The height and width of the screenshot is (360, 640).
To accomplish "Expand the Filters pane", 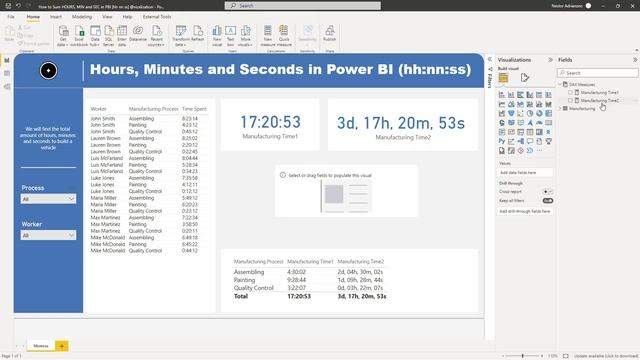I will pos(490,59).
